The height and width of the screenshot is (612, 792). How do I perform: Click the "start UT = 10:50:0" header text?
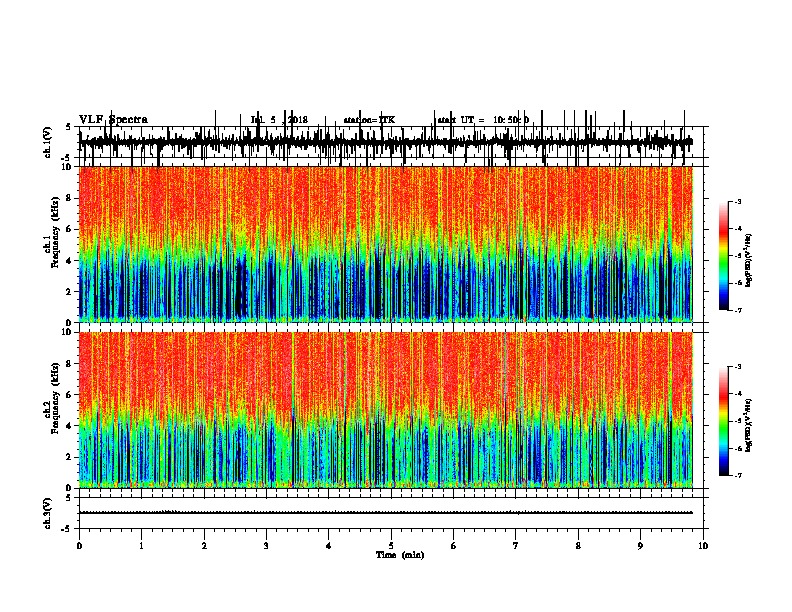pyautogui.click(x=483, y=120)
